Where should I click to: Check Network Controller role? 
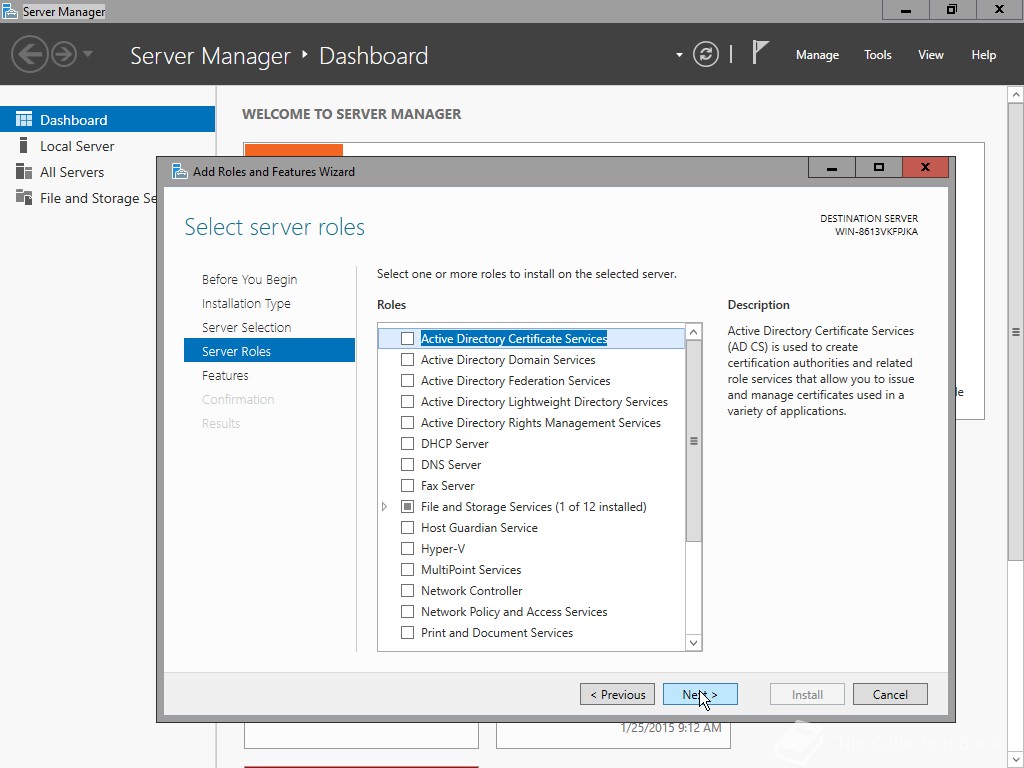[407, 590]
